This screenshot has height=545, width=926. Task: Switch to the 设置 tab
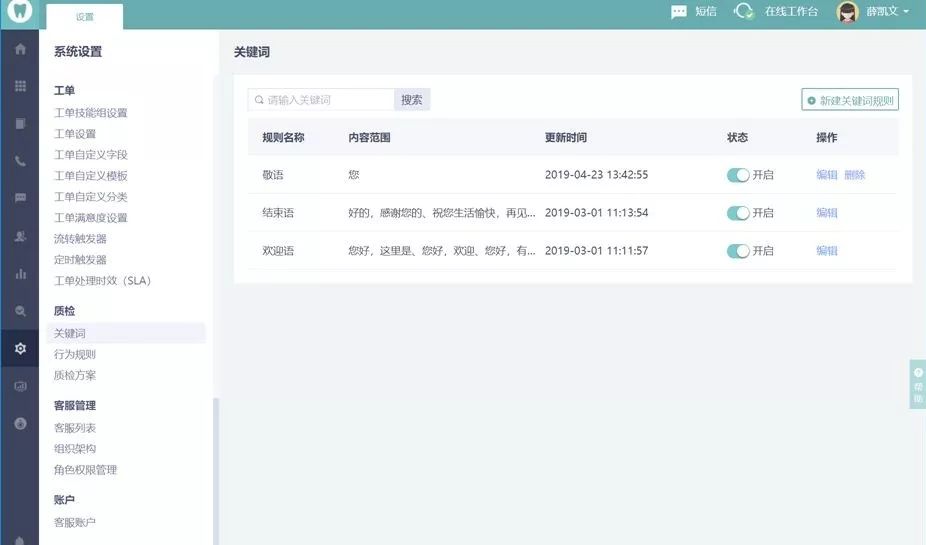(85, 17)
